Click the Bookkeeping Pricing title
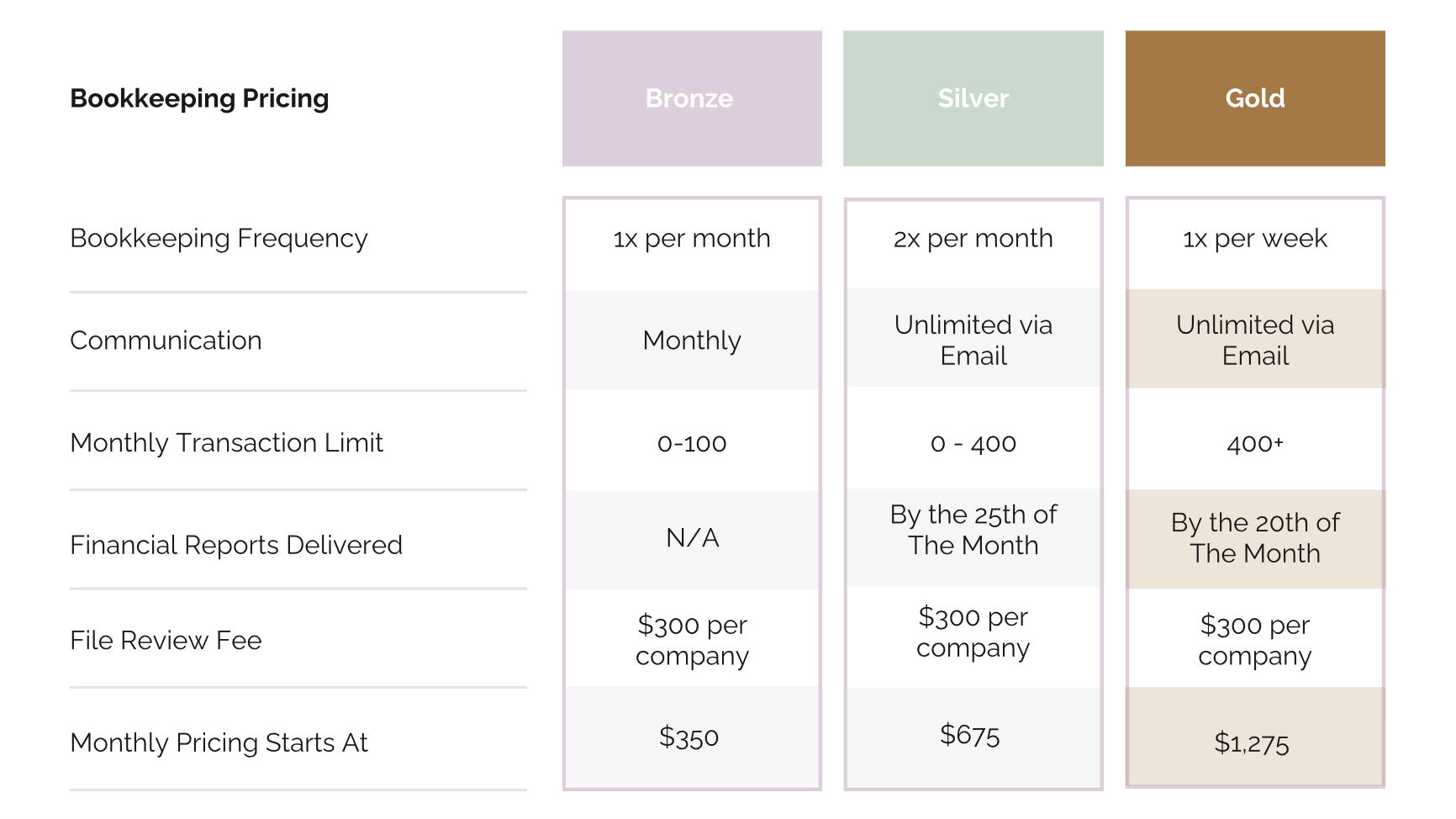Screen dimensions: 1456x819 pyautogui.click(x=199, y=98)
